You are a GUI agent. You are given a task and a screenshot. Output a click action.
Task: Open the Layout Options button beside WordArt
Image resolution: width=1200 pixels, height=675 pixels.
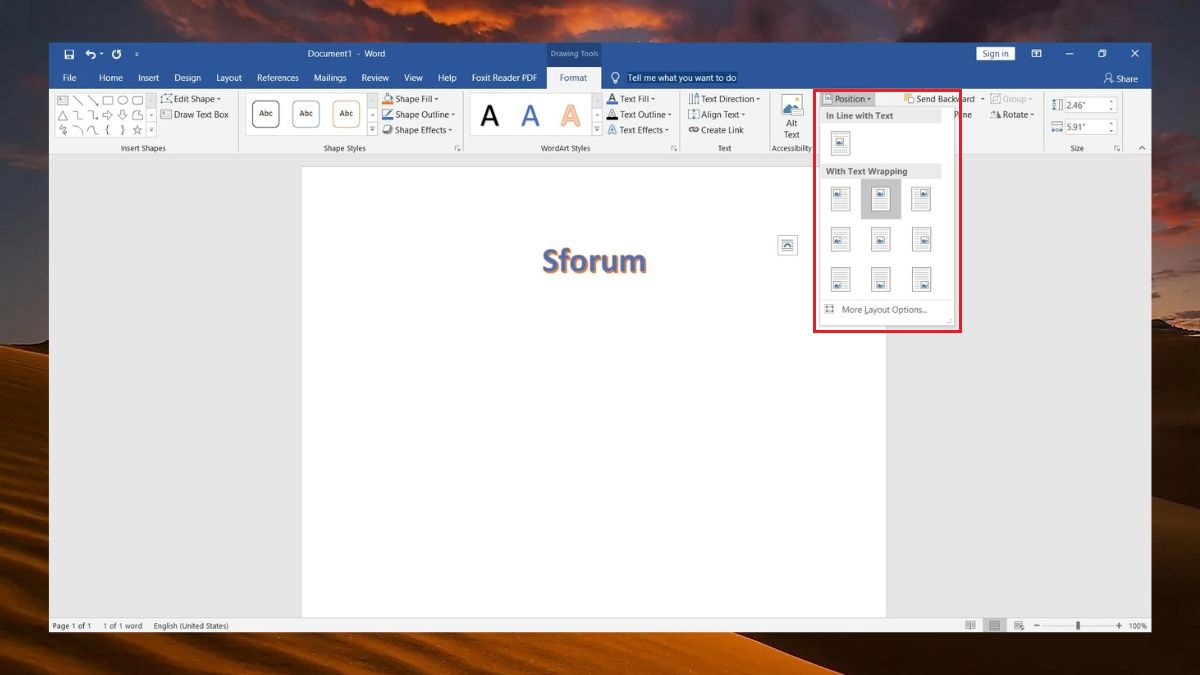788,245
